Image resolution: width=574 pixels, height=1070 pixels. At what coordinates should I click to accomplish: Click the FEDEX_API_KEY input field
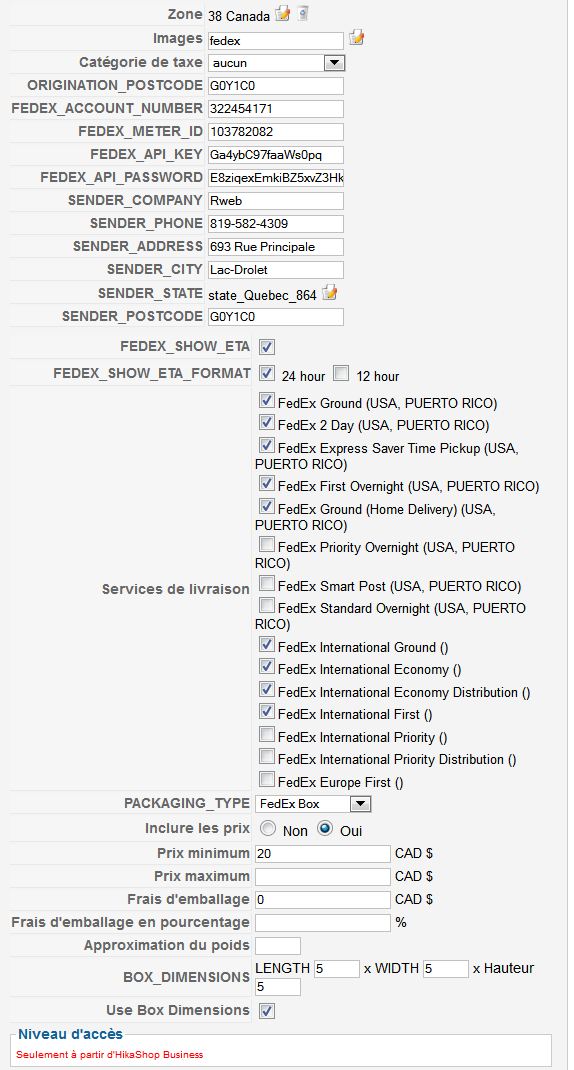click(x=276, y=155)
